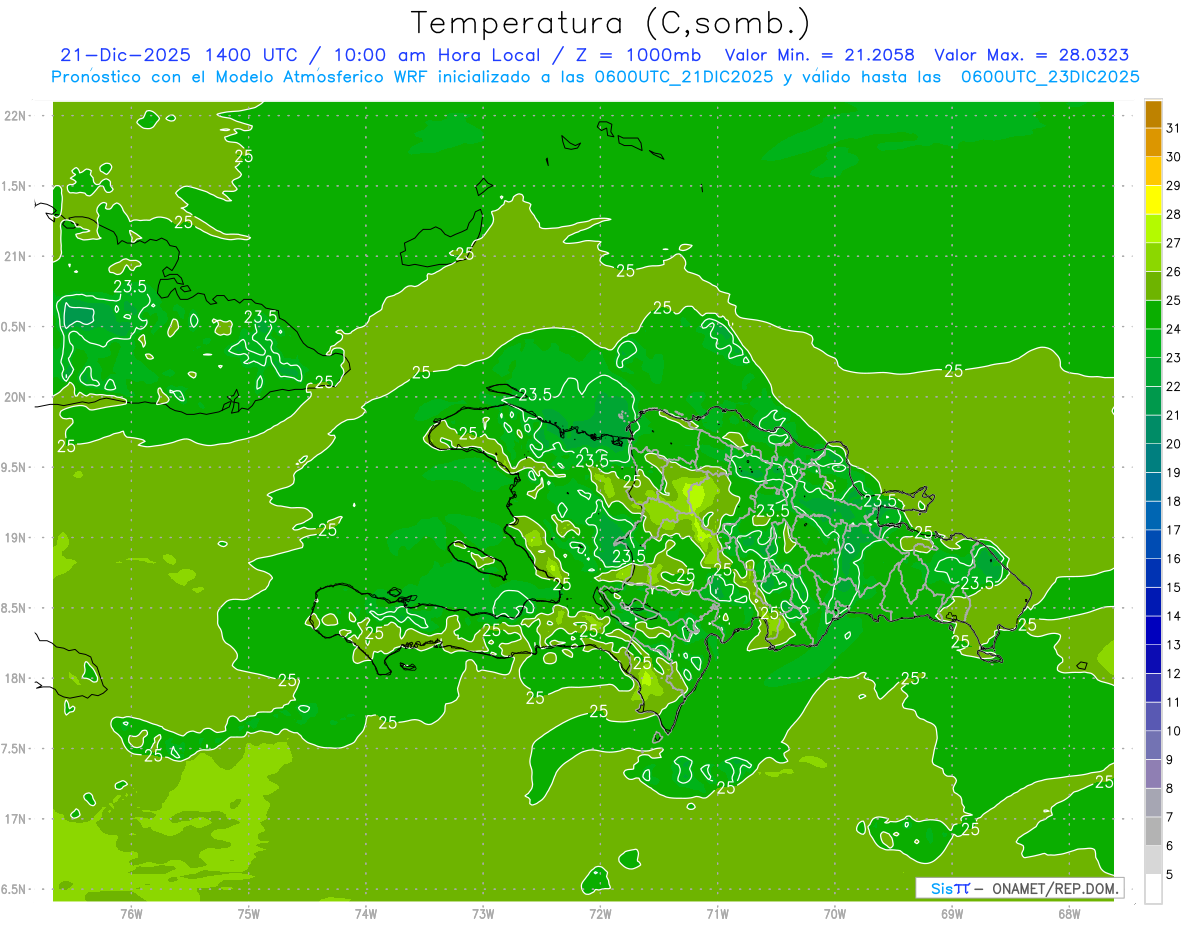Click the 22N latitude axis label

[16, 116]
